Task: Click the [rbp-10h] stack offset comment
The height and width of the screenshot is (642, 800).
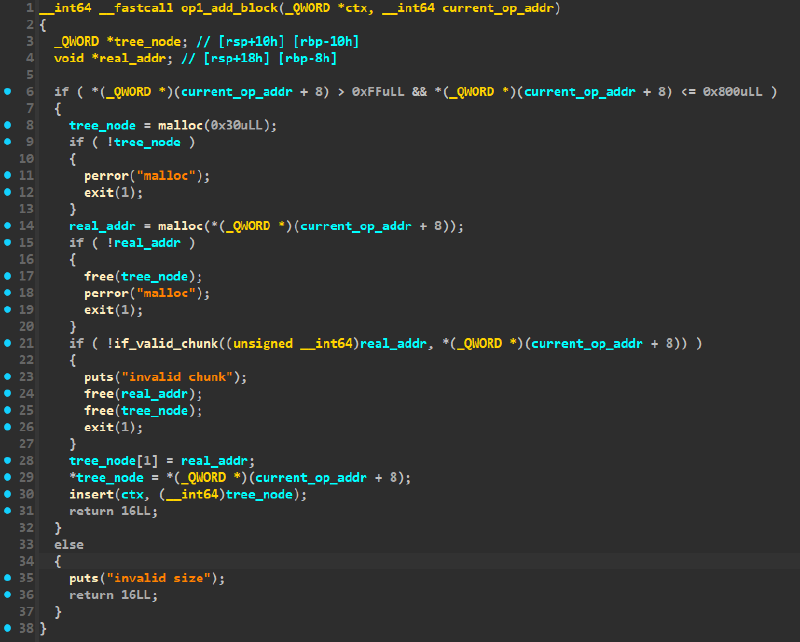Action: (327, 42)
